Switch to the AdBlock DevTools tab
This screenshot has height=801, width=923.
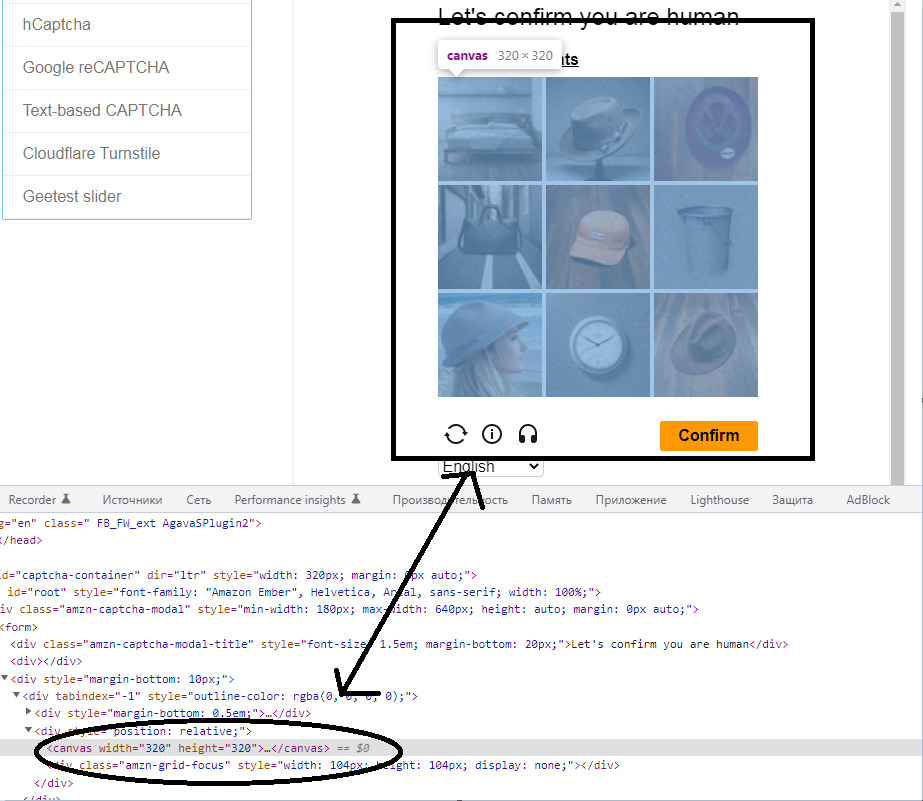click(x=868, y=500)
